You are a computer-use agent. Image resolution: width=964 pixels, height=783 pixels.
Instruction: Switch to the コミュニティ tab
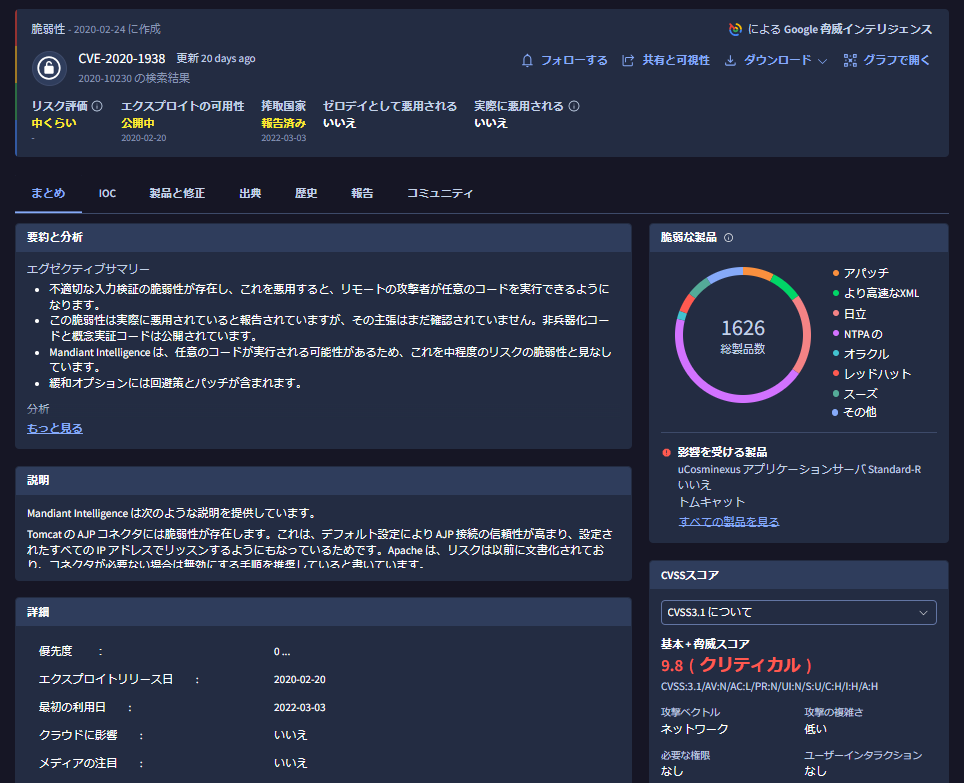[439, 193]
